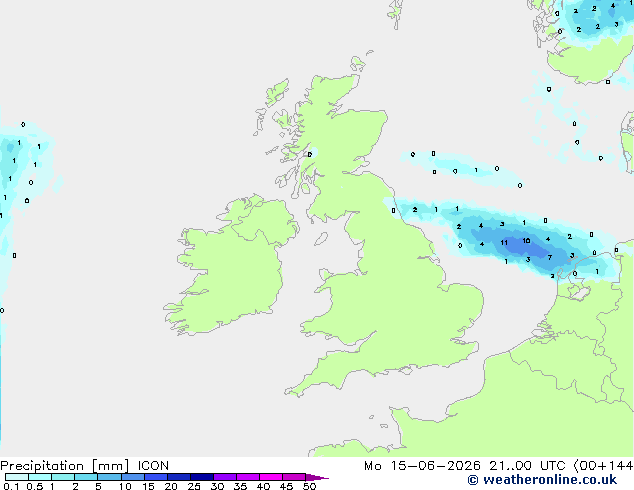This screenshot has height=490, width=634.
Task: Select the 35–40 mm legend swatch
Action: 248,477
